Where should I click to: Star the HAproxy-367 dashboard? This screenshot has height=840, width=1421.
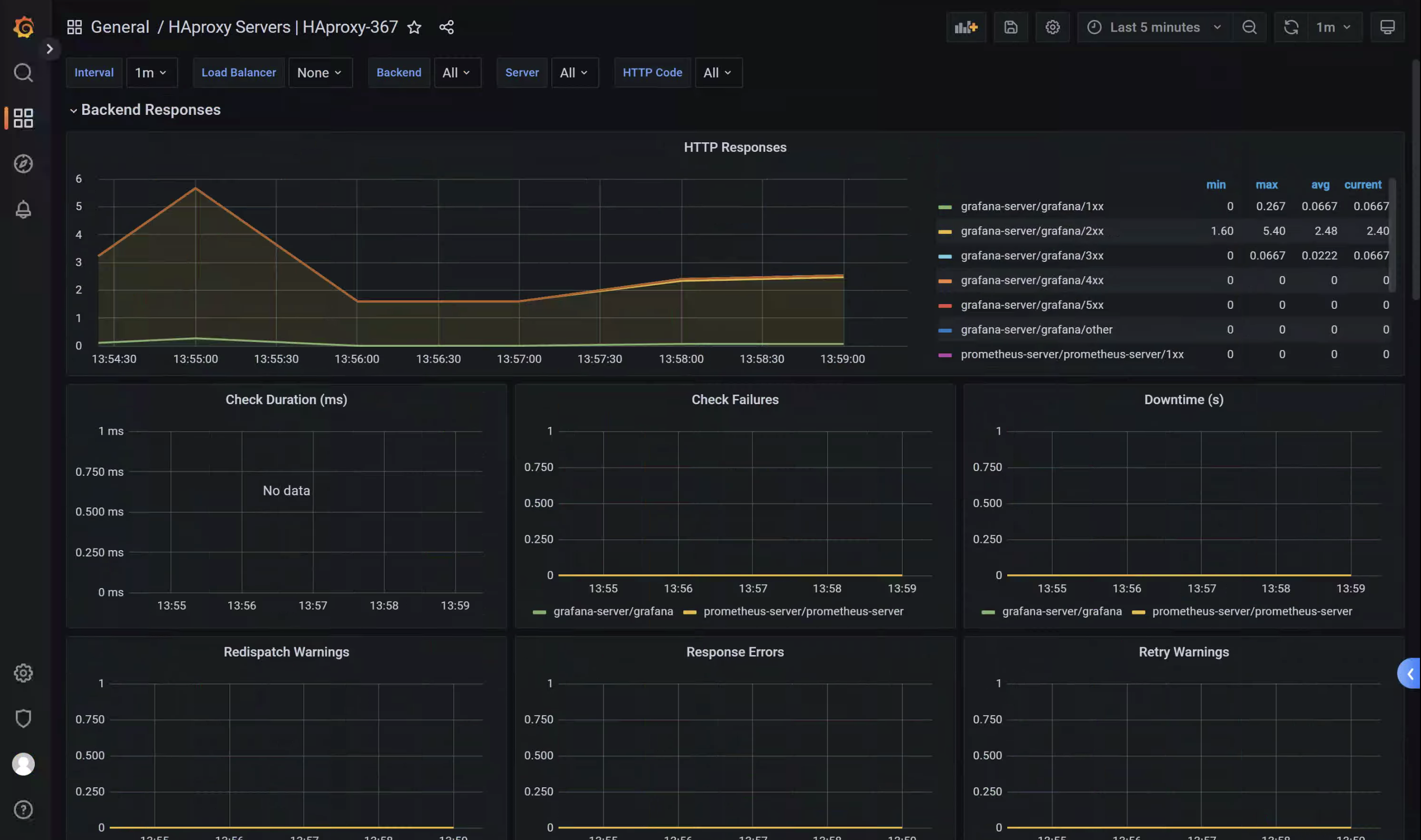pos(414,26)
